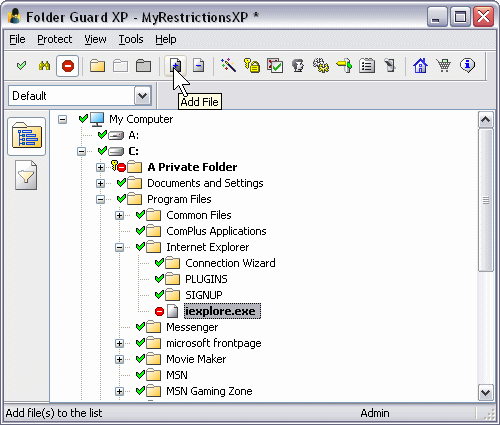Click the shopping cart icon
Screen dimensions: 500x425
click(444, 65)
